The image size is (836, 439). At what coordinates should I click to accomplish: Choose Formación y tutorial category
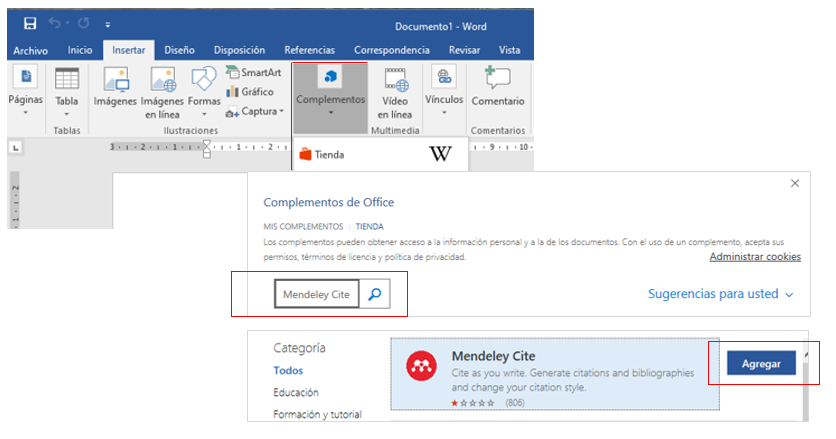[x=317, y=414]
